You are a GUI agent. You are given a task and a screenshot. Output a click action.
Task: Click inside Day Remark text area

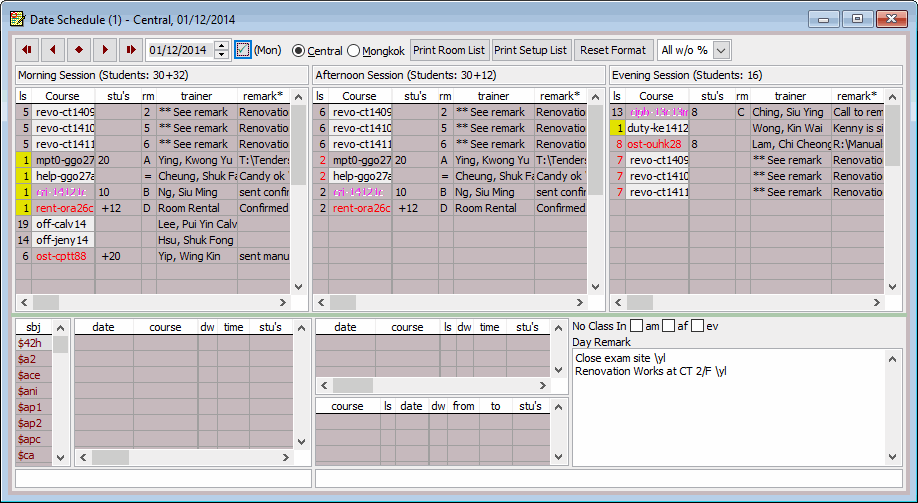click(729, 407)
